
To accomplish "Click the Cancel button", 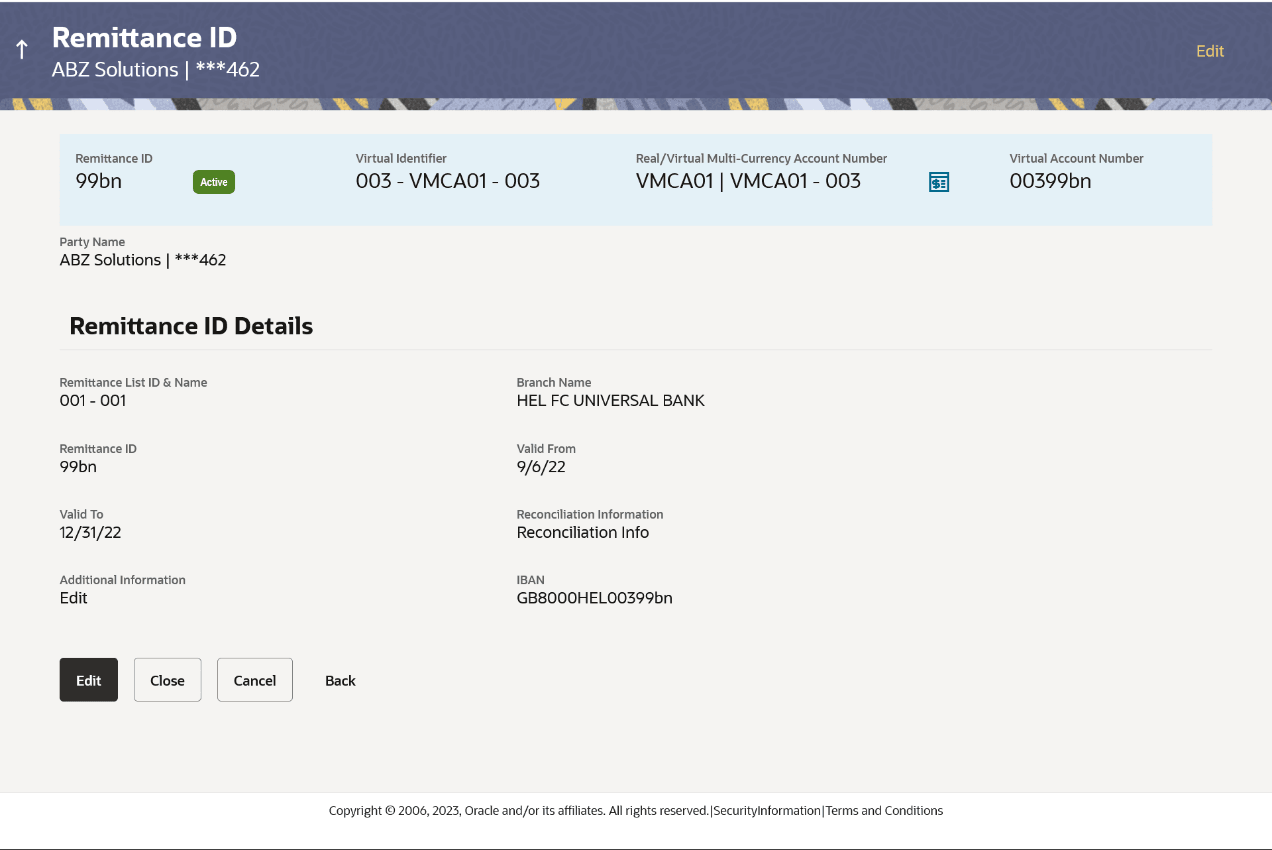I will pyautogui.click(x=255, y=680).
